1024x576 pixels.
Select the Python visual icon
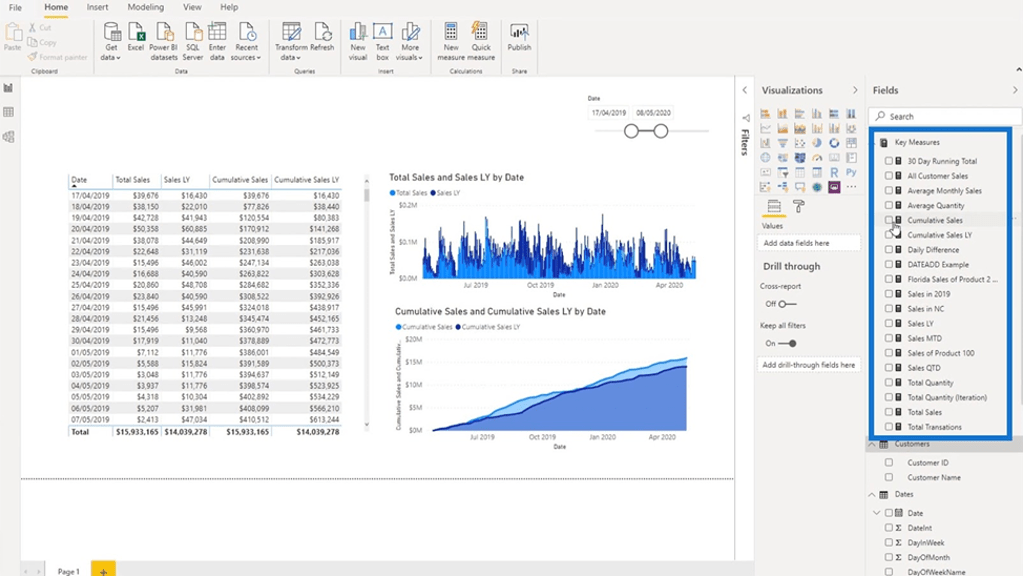click(x=851, y=172)
